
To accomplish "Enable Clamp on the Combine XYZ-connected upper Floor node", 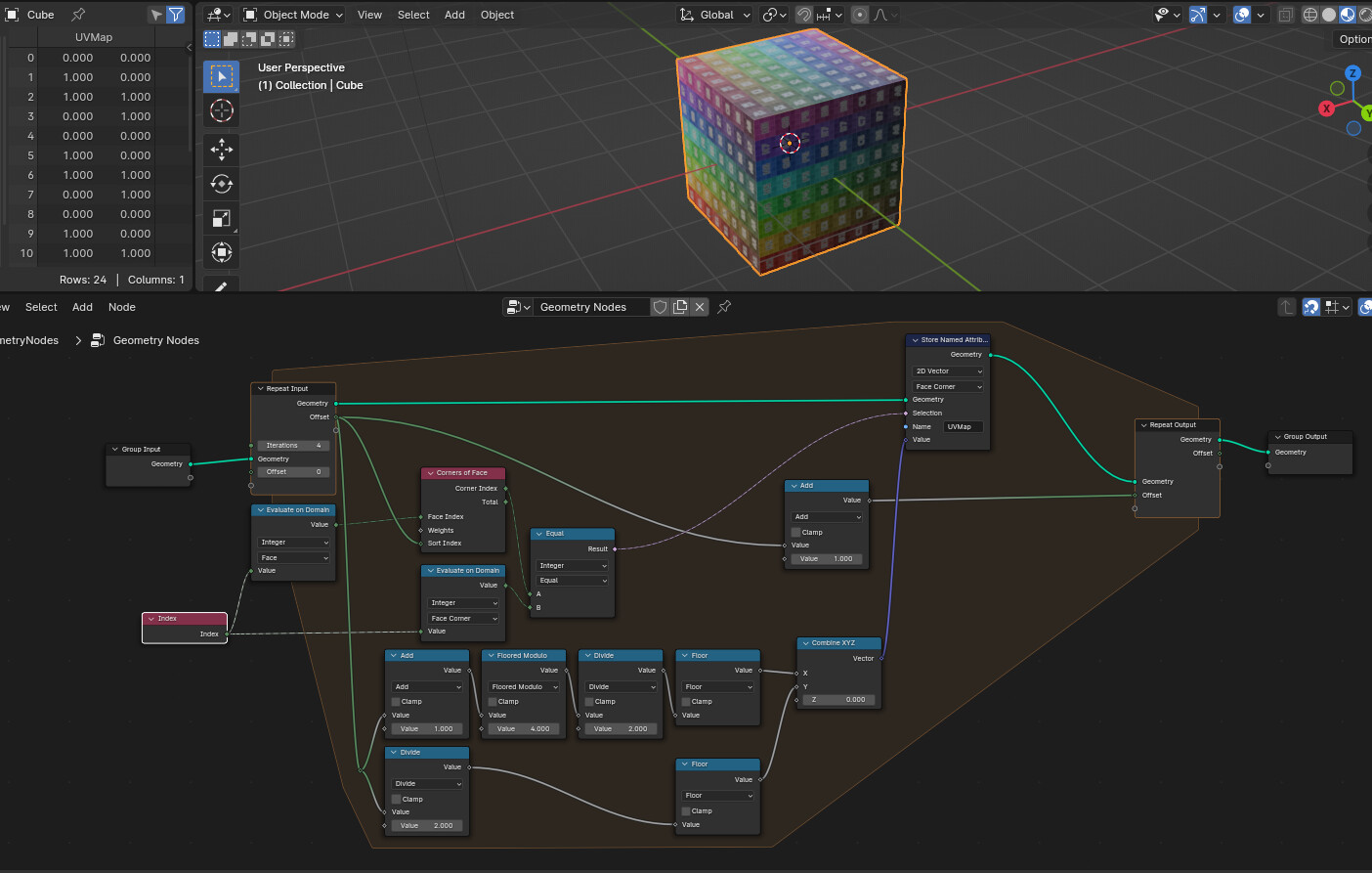I will pos(686,702).
